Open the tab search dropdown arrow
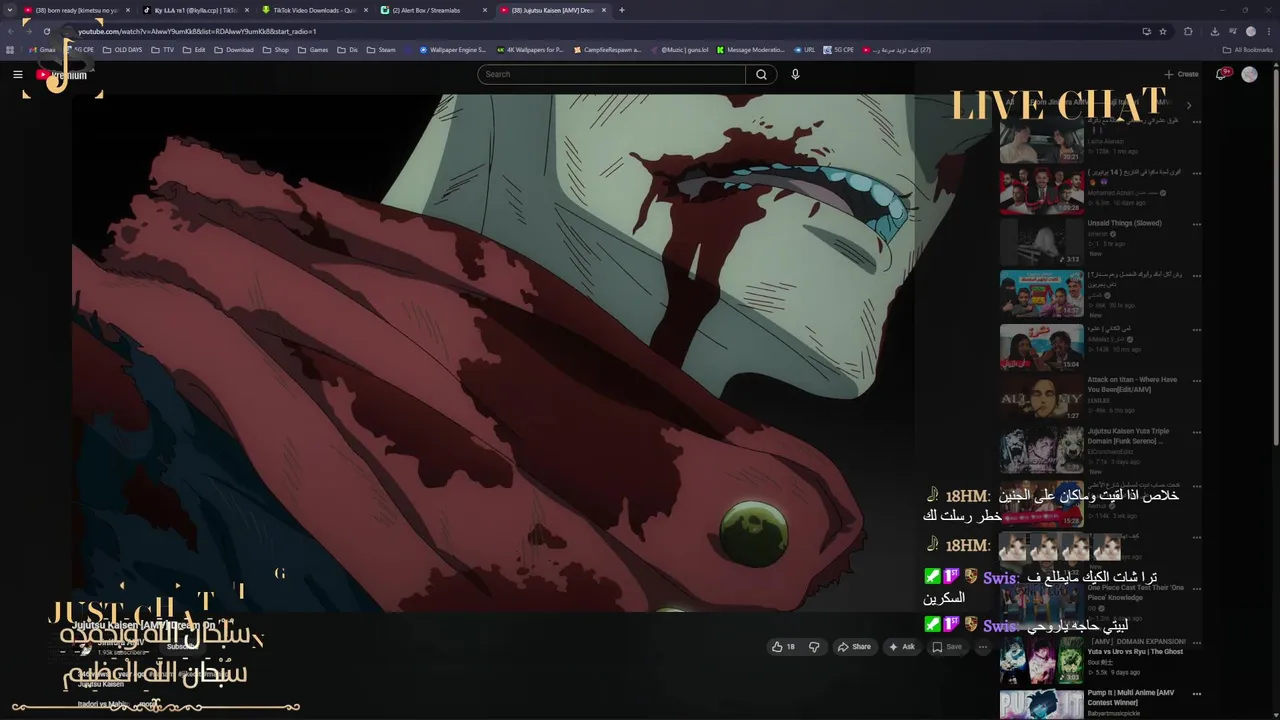 (x=10, y=10)
